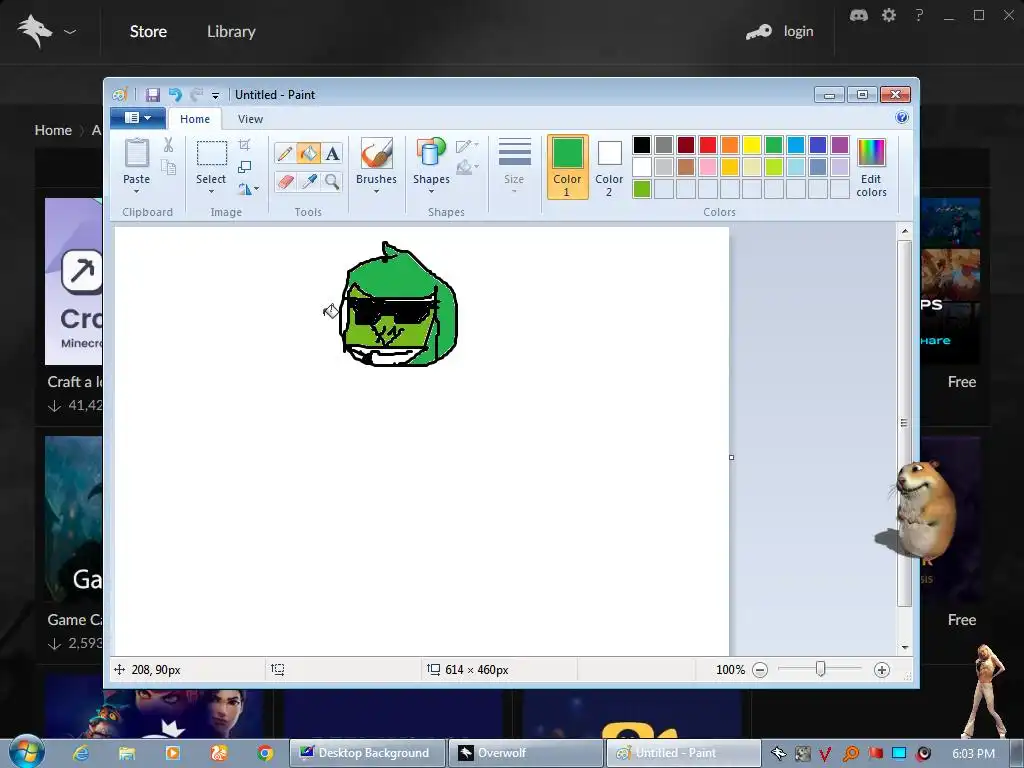Select the Magnifier tool in Paint
The width and height of the screenshot is (1024, 768).
tap(332, 181)
